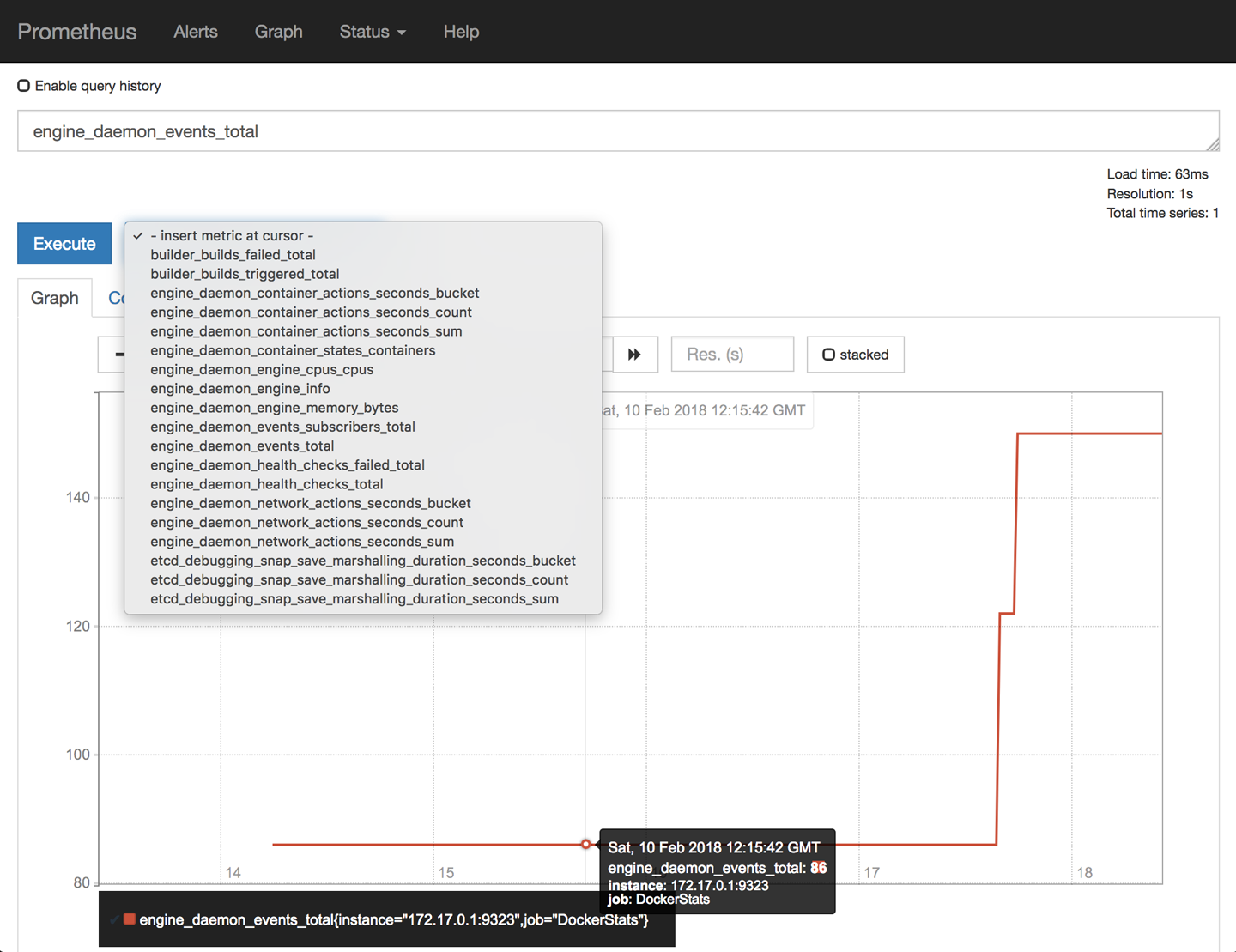Open the Help menu

pyautogui.click(x=461, y=31)
